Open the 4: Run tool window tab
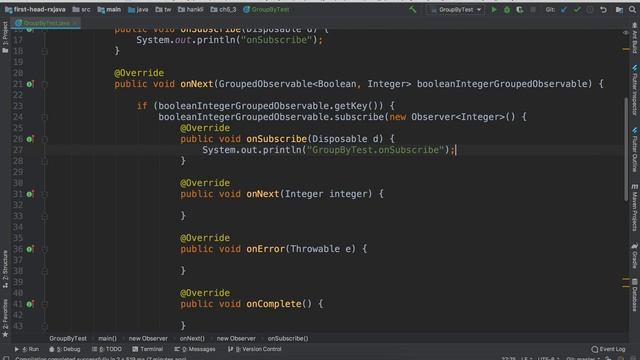640x360 pixels. 27,349
